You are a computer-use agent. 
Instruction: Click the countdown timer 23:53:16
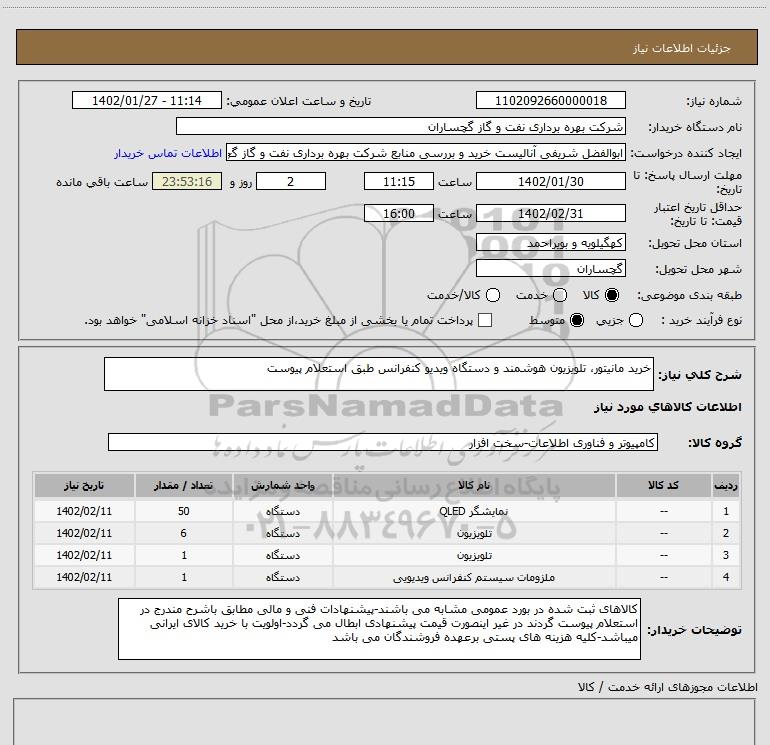pos(187,181)
